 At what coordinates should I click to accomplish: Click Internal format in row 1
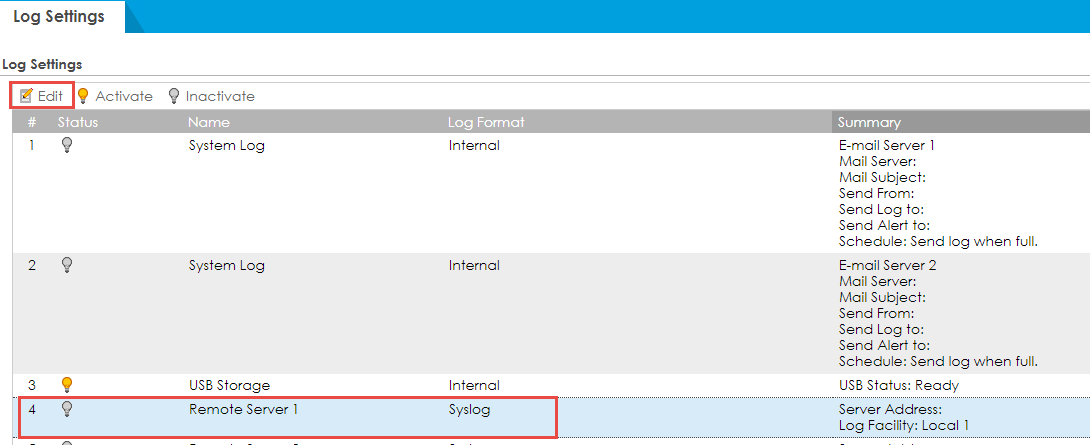(x=474, y=145)
